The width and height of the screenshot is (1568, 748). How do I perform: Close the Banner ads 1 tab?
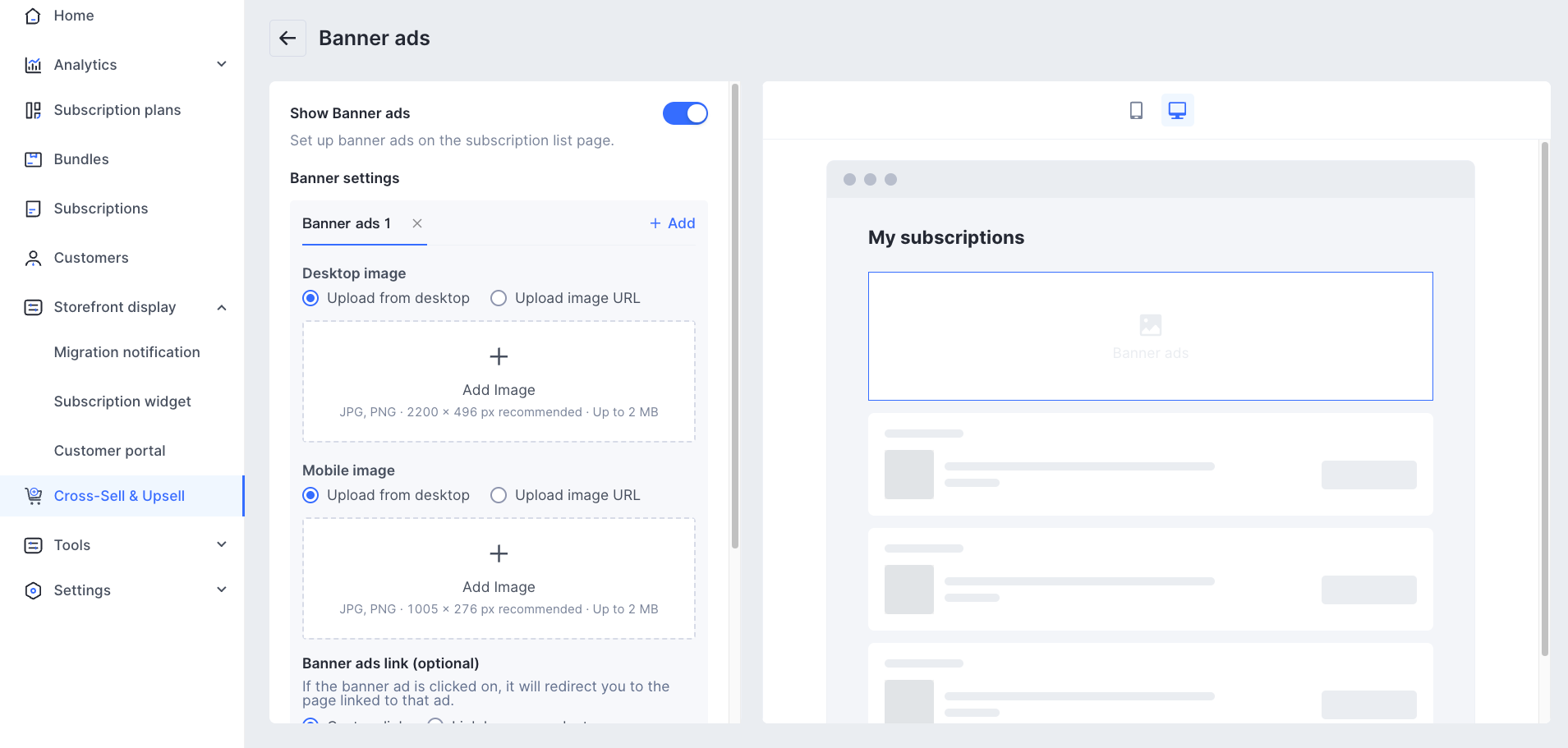point(417,223)
